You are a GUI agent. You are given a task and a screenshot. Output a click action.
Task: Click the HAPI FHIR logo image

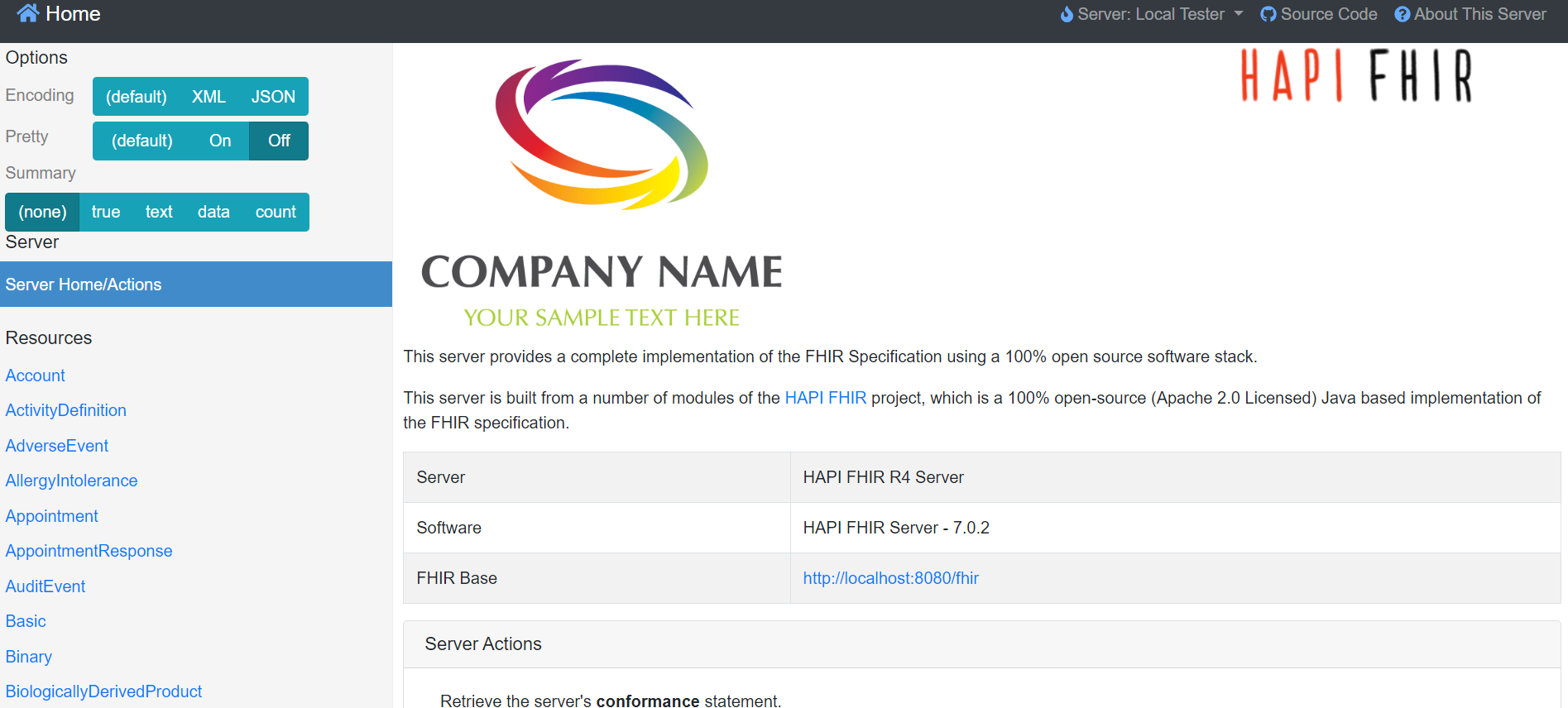pyautogui.click(x=1357, y=75)
